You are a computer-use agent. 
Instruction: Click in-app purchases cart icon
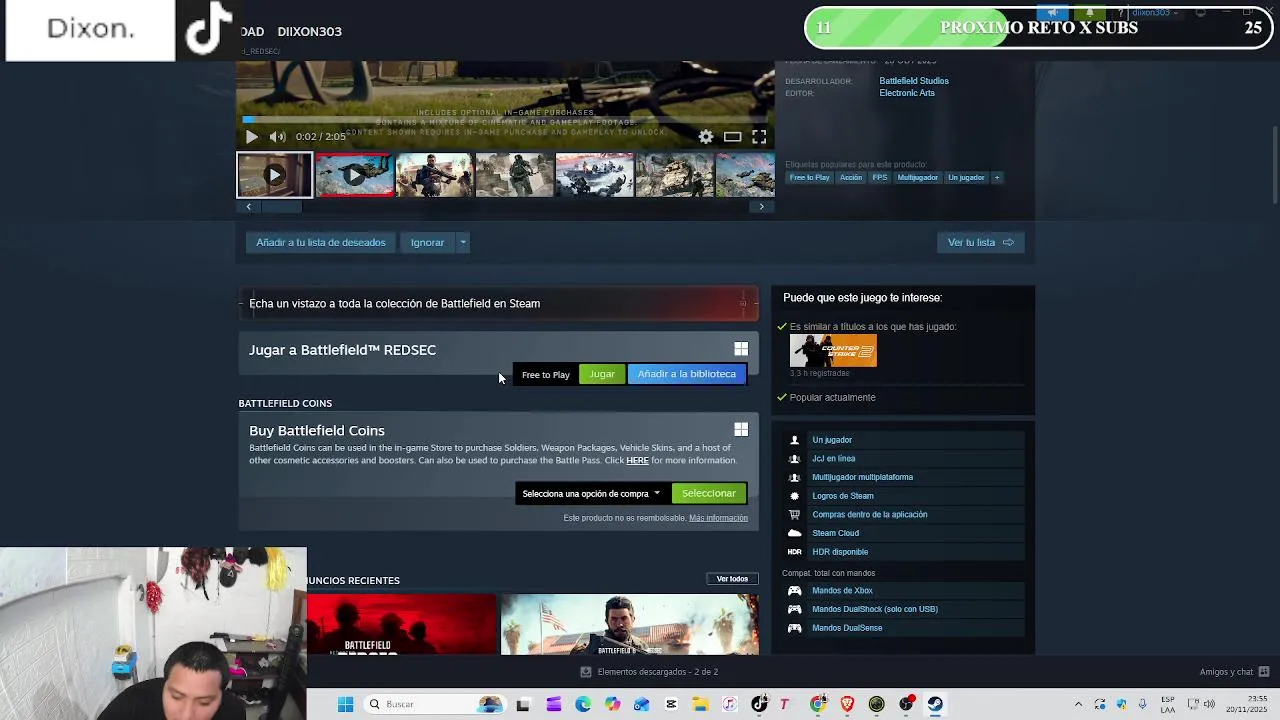(795, 515)
